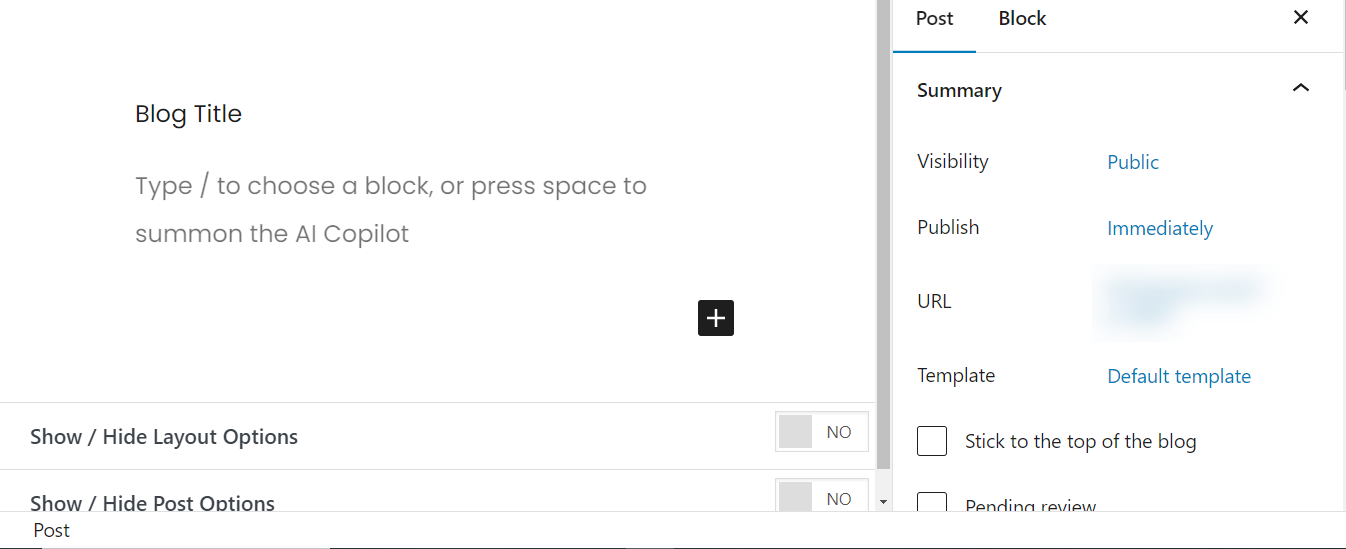Open the Default template selector
This screenshot has height=549, width=1346.
click(x=1179, y=376)
